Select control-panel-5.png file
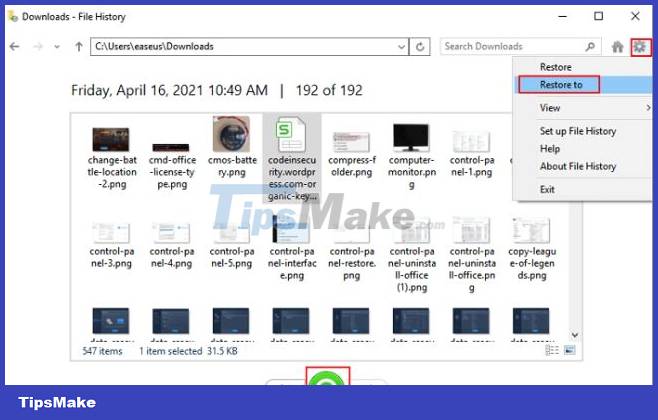 click(x=232, y=245)
